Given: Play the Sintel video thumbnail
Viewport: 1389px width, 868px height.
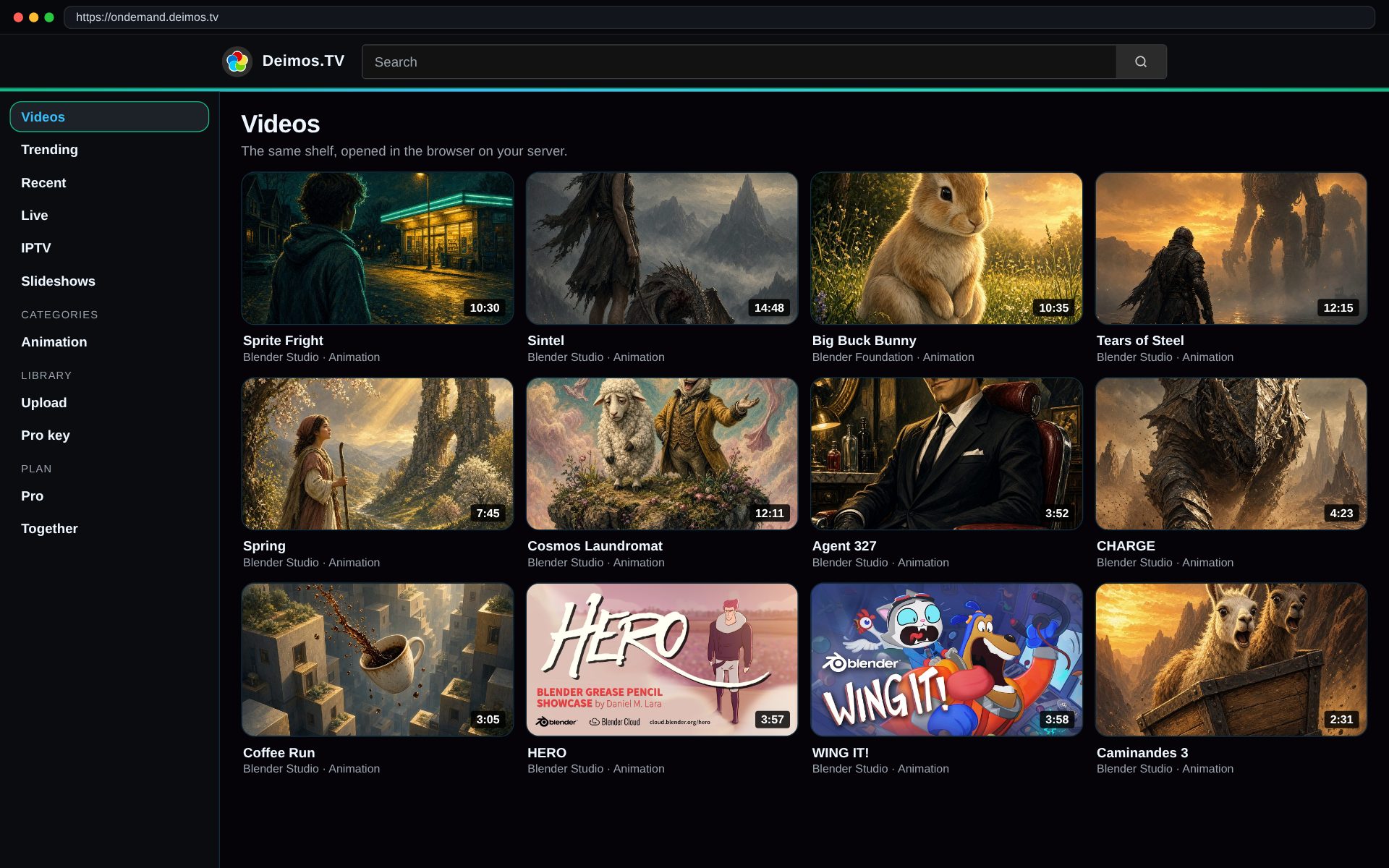Looking at the screenshot, I should (x=662, y=248).
